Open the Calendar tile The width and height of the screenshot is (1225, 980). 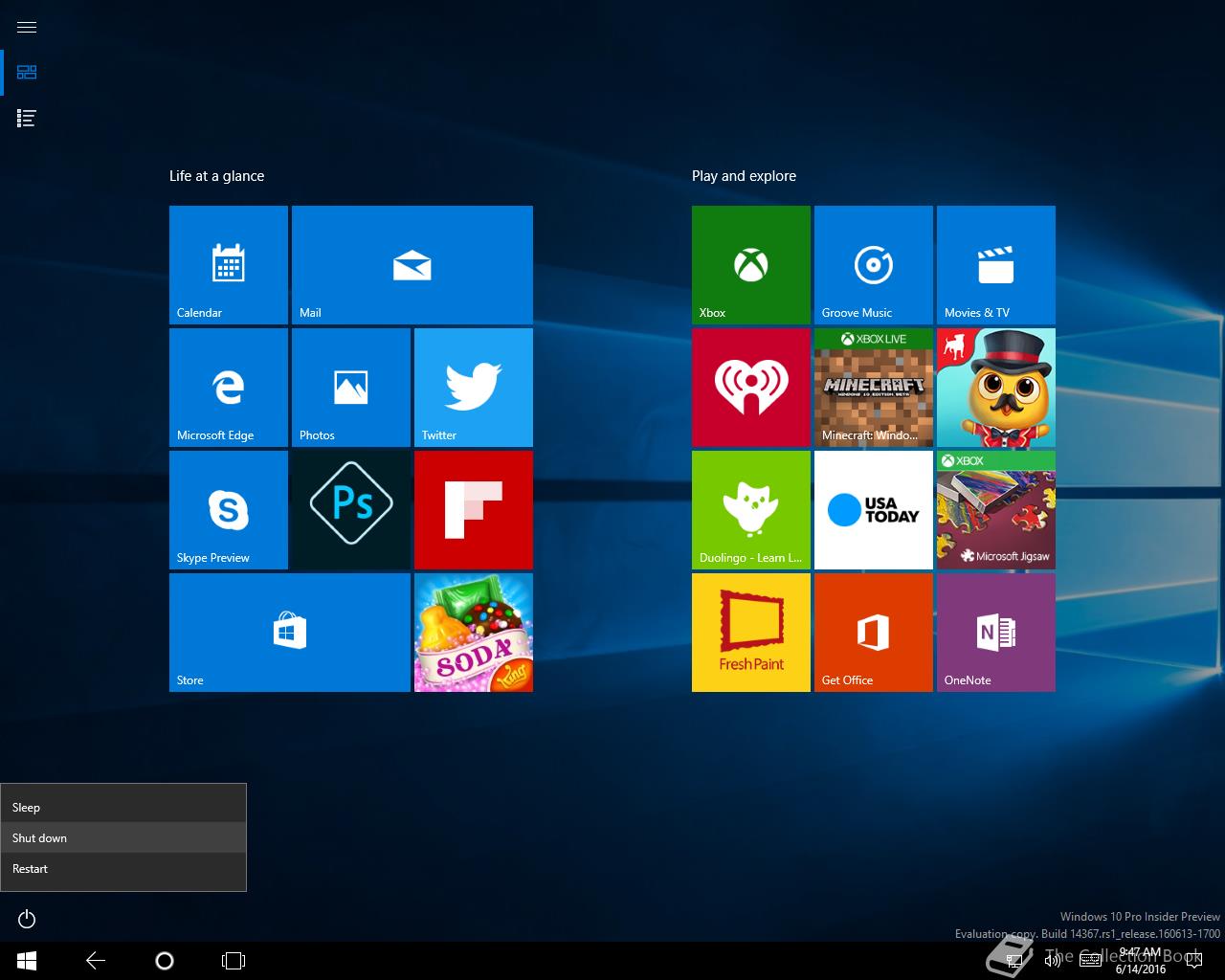(x=229, y=265)
